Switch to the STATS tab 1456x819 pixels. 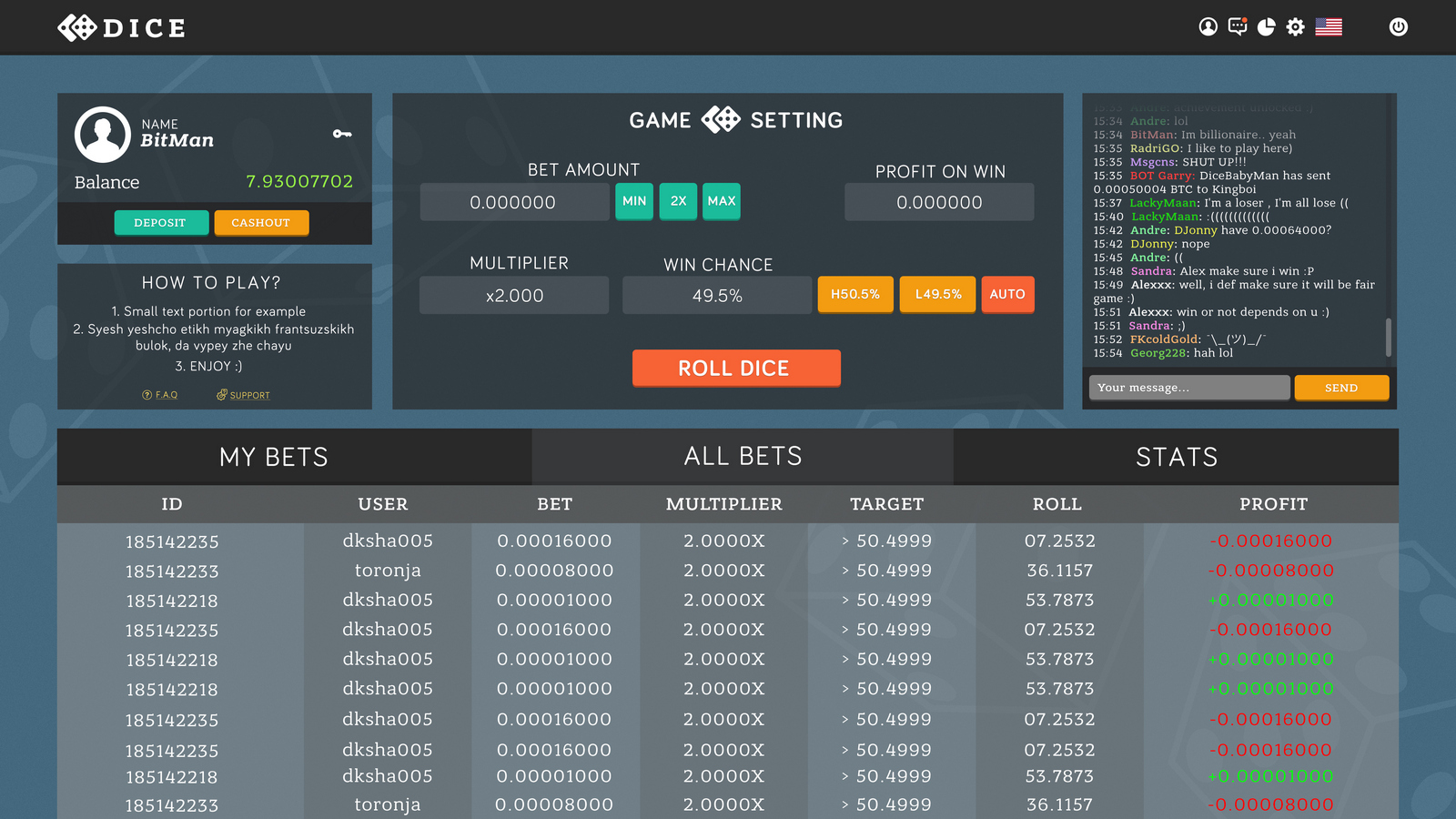coord(1176,457)
